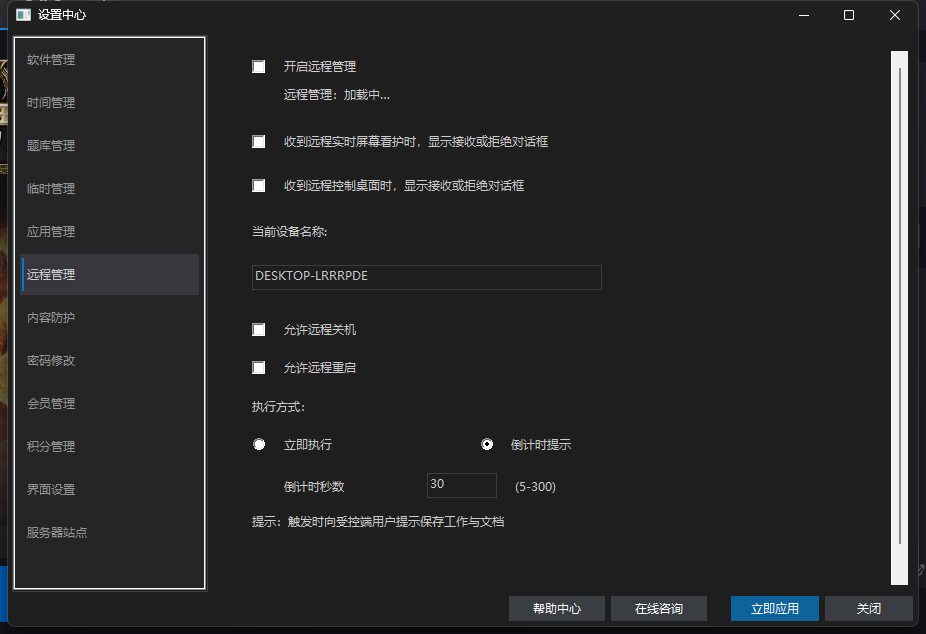Click the 关闭 button
926x634 pixels.
click(869, 609)
